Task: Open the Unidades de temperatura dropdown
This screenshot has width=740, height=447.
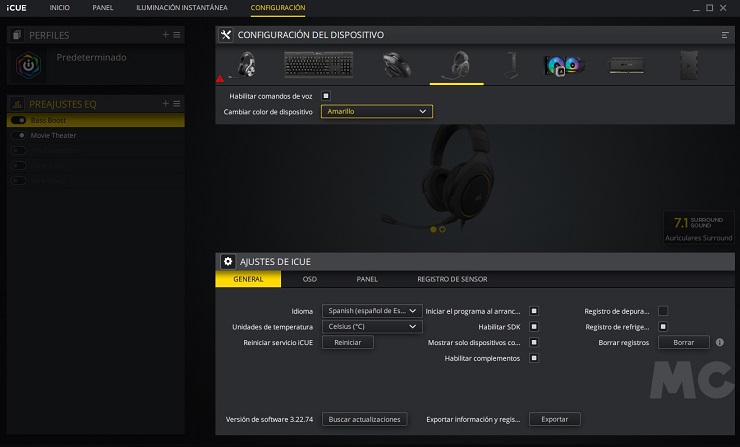Action: click(x=371, y=327)
